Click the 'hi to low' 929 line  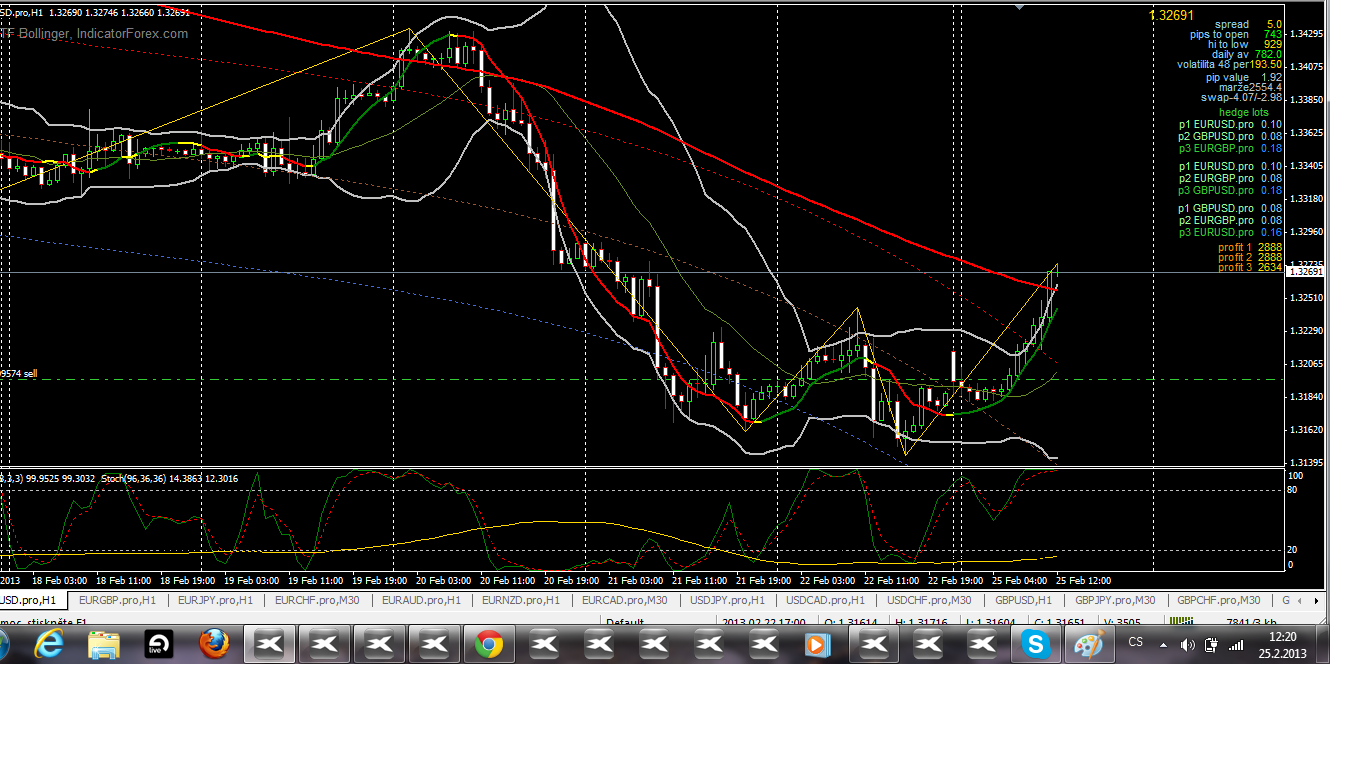1246,44
